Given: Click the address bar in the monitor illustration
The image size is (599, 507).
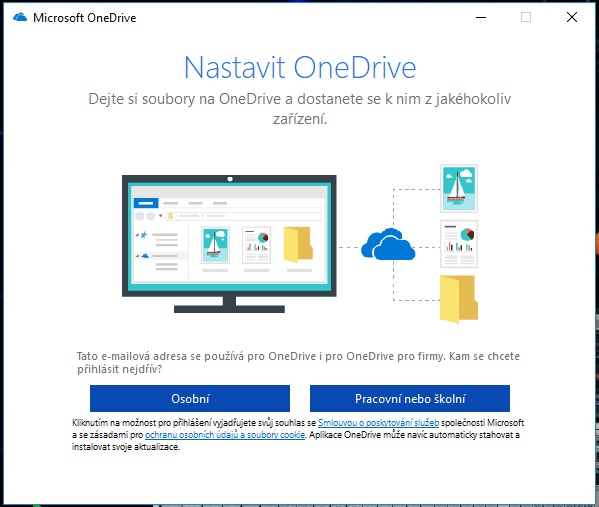Looking at the screenshot, I should (244, 216).
